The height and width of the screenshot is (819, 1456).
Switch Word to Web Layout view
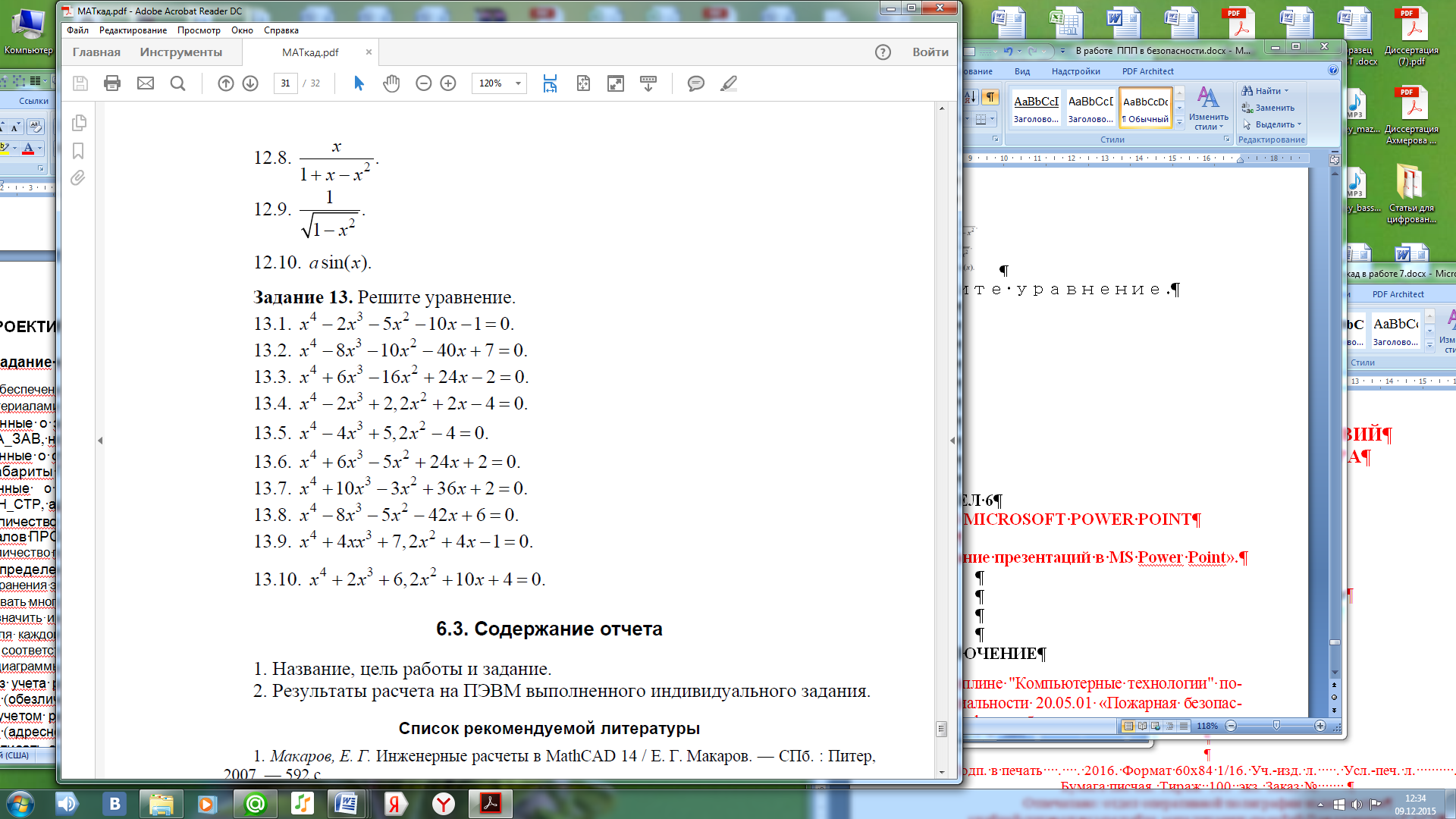1156,726
